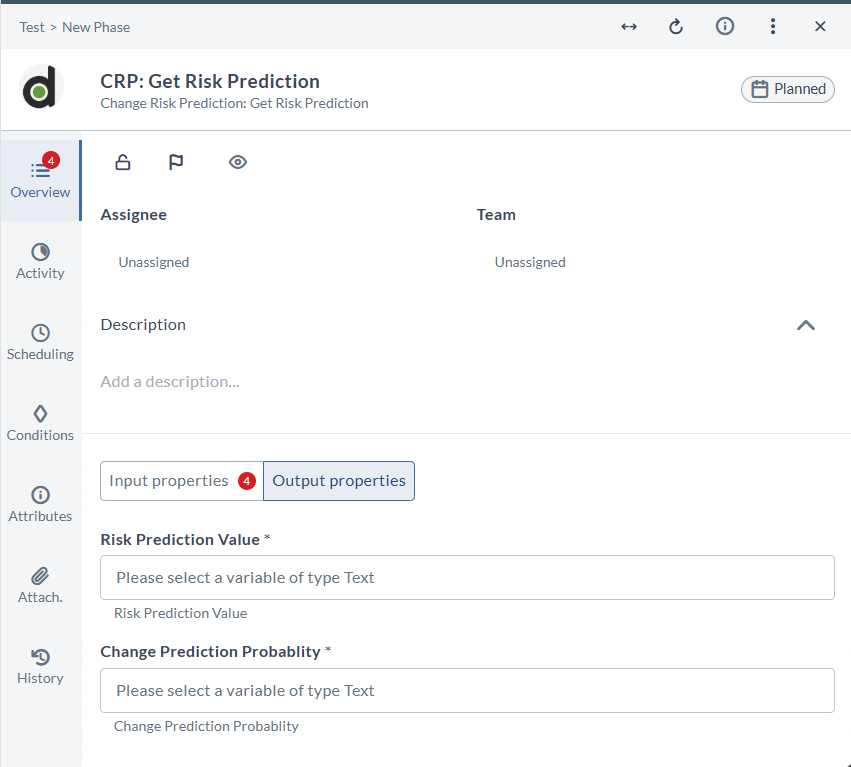The width and height of the screenshot is (851, 767).
Task: Open the info panel icon
Action: coord(725,26)
